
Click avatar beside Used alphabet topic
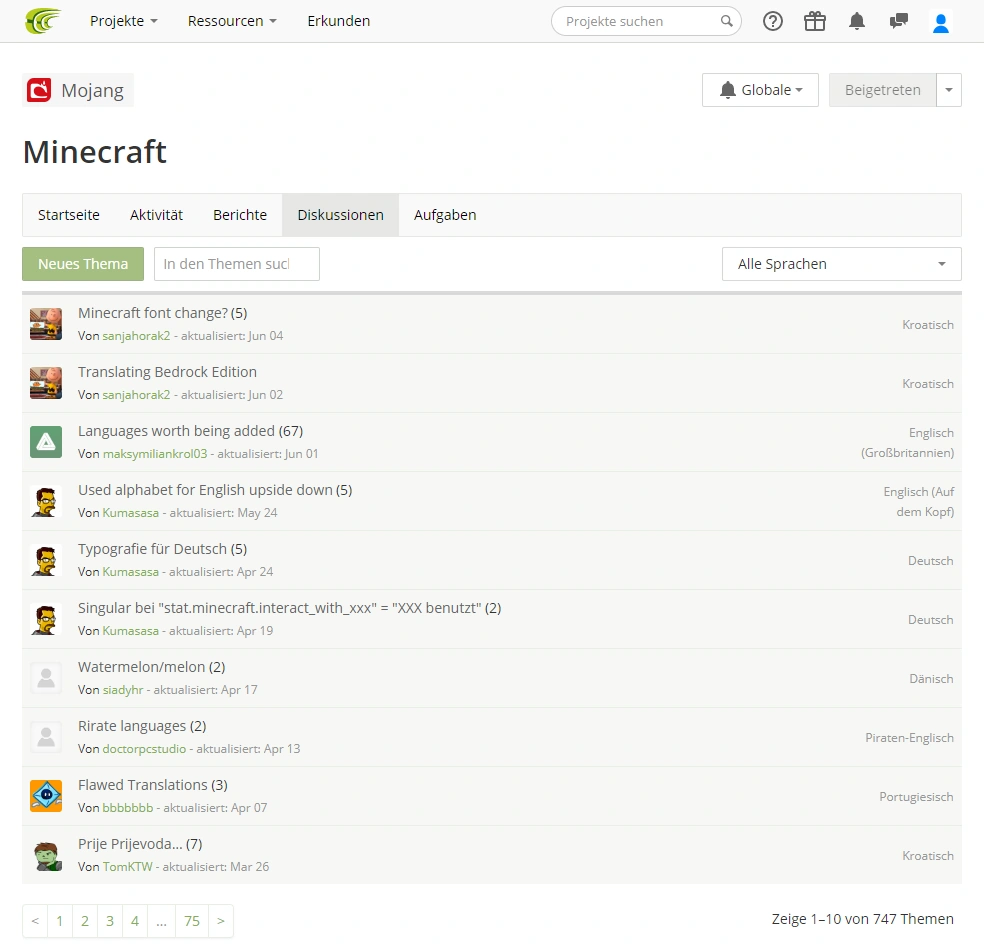(x=46, y=501)
